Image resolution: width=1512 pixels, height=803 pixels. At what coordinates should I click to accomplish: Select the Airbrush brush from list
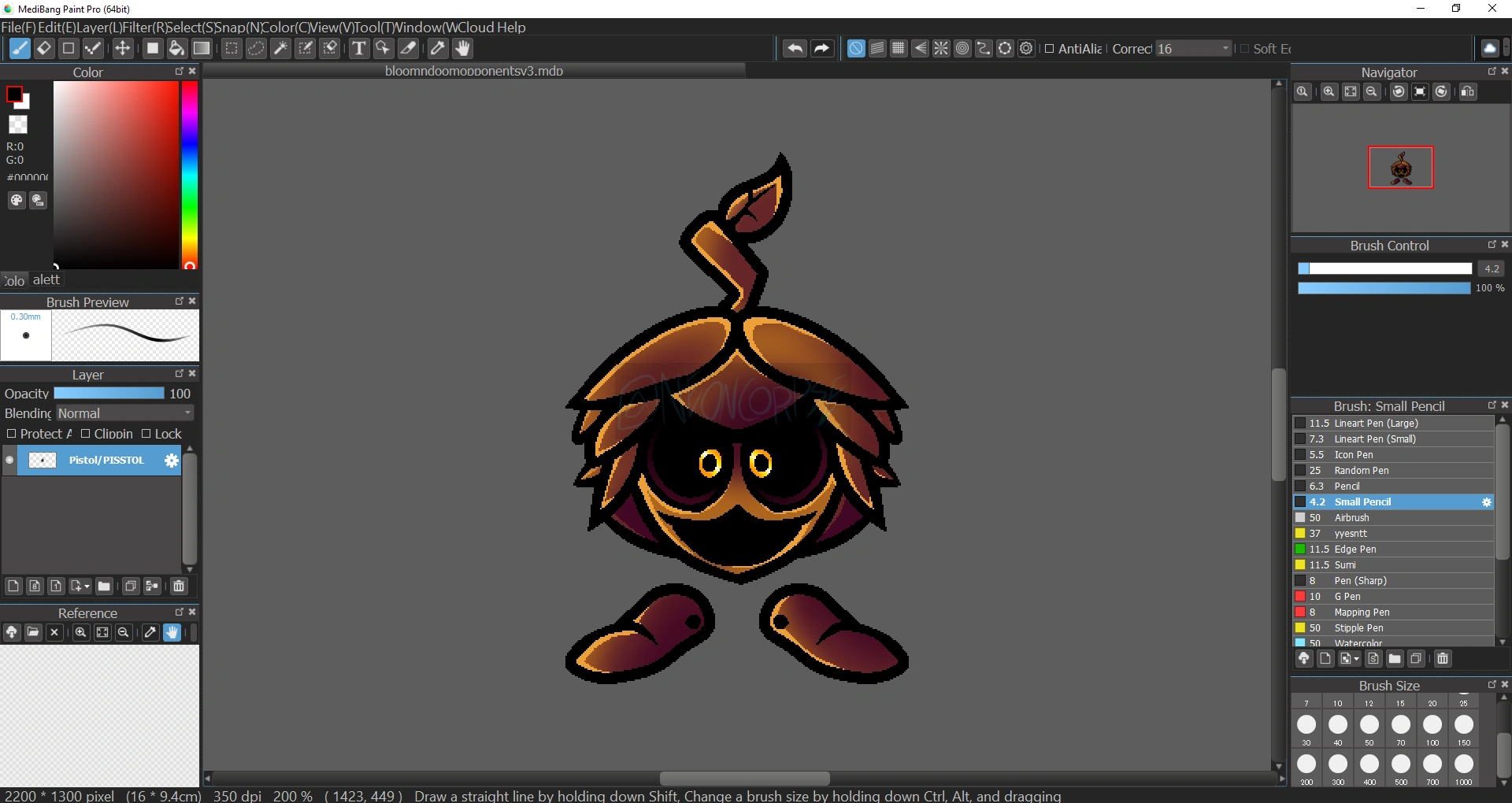coord(1351,518)
